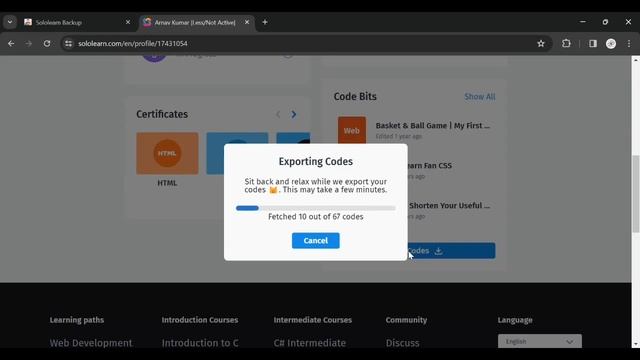Image resolution: width=640 pixels, height=360 pixels.
Task: Go forward to the next page
Action: click(29, 43)
